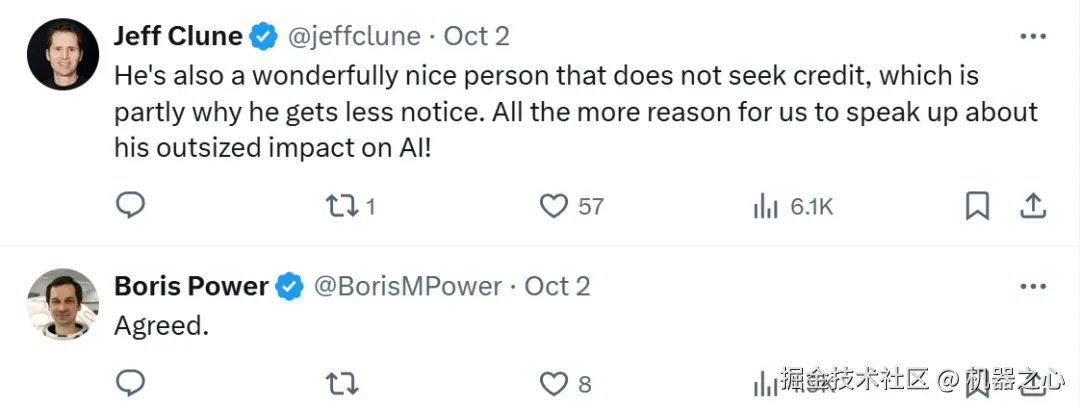Bookmark Jeff Clune's tweet
This screenshot has width=1080, height=407.
point(977,206)
